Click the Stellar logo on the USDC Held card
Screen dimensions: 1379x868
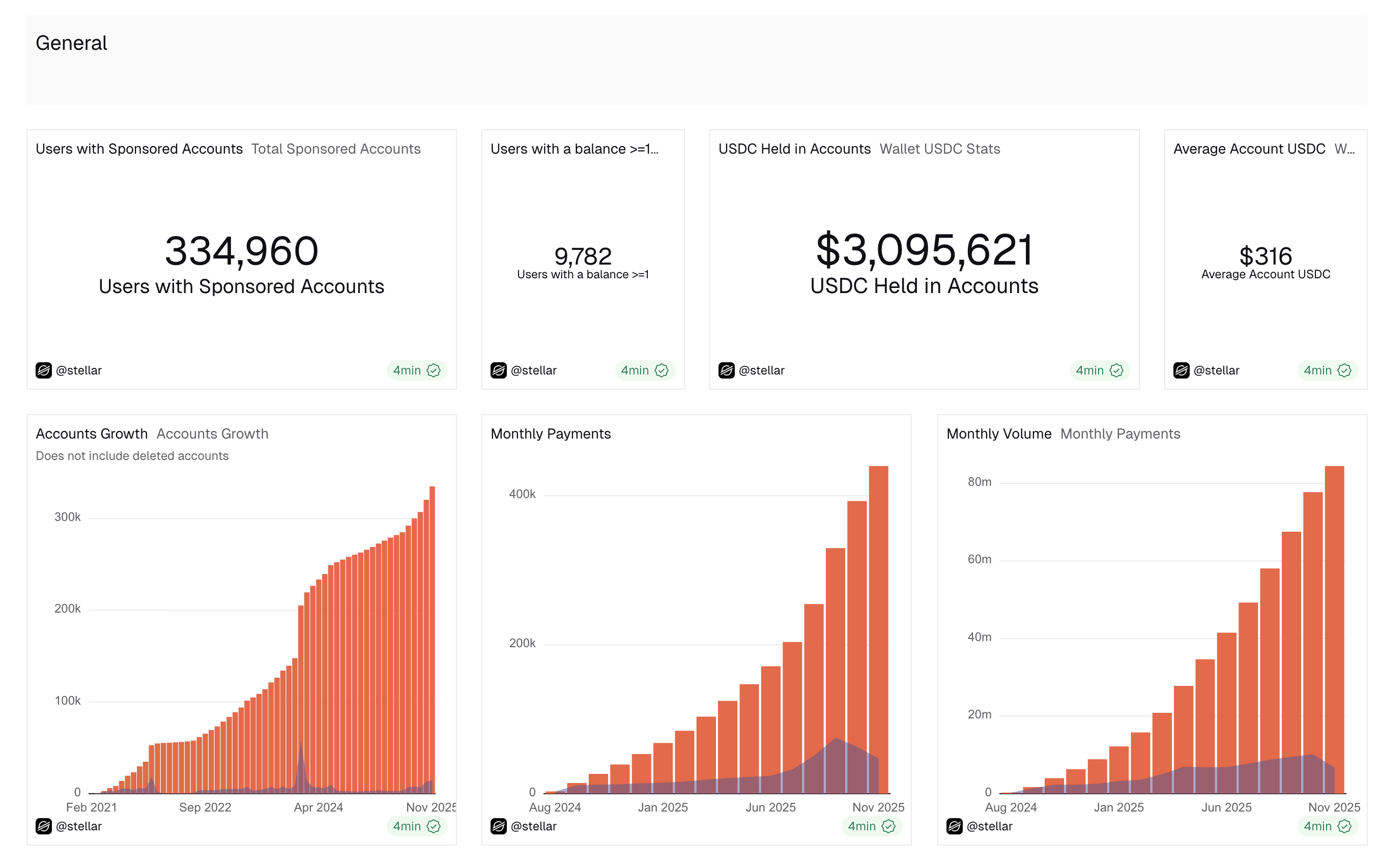point(727,370)
